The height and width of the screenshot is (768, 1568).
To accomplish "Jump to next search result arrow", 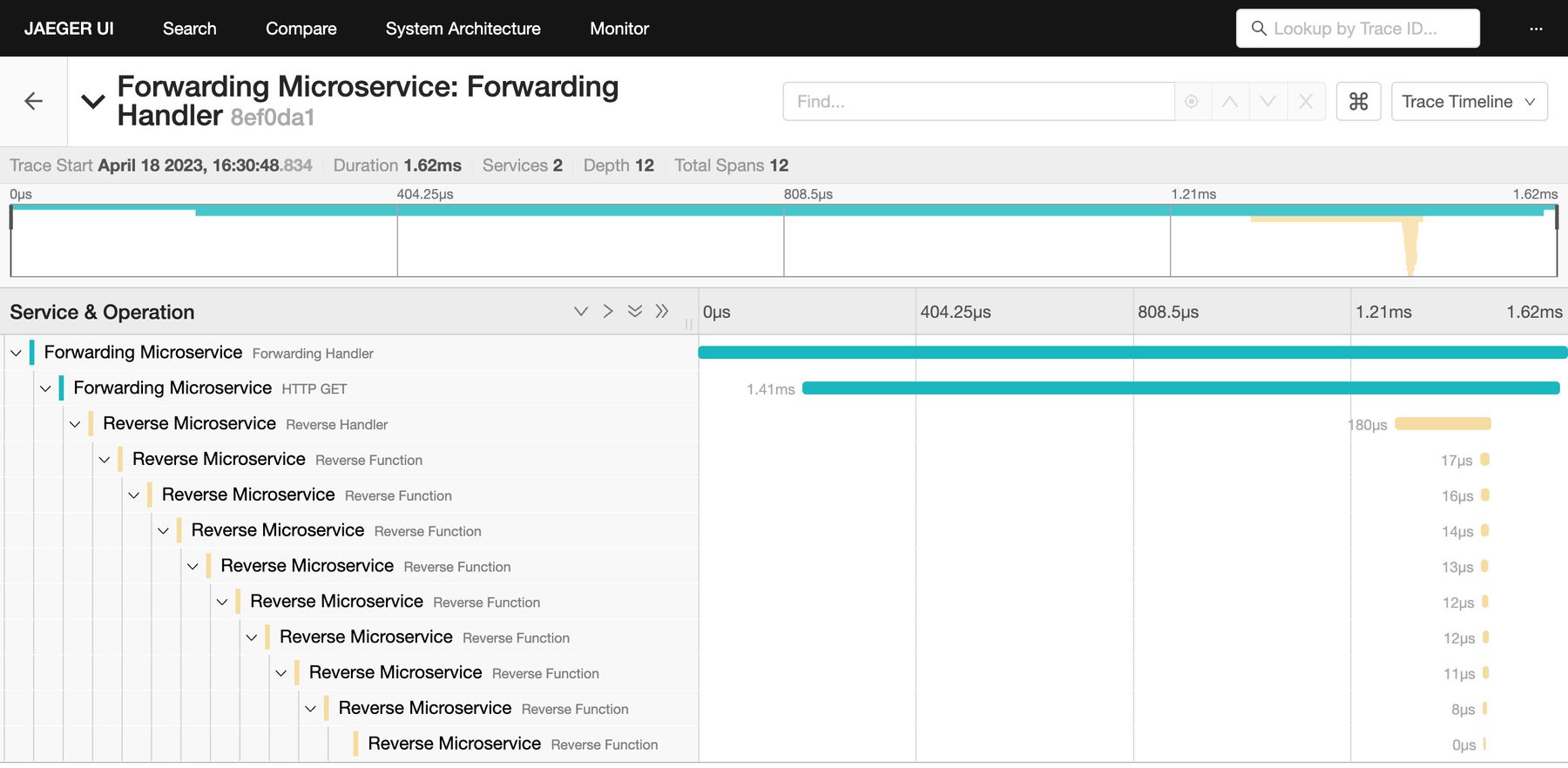I will pyautogui.click(x=1267, y=101).
